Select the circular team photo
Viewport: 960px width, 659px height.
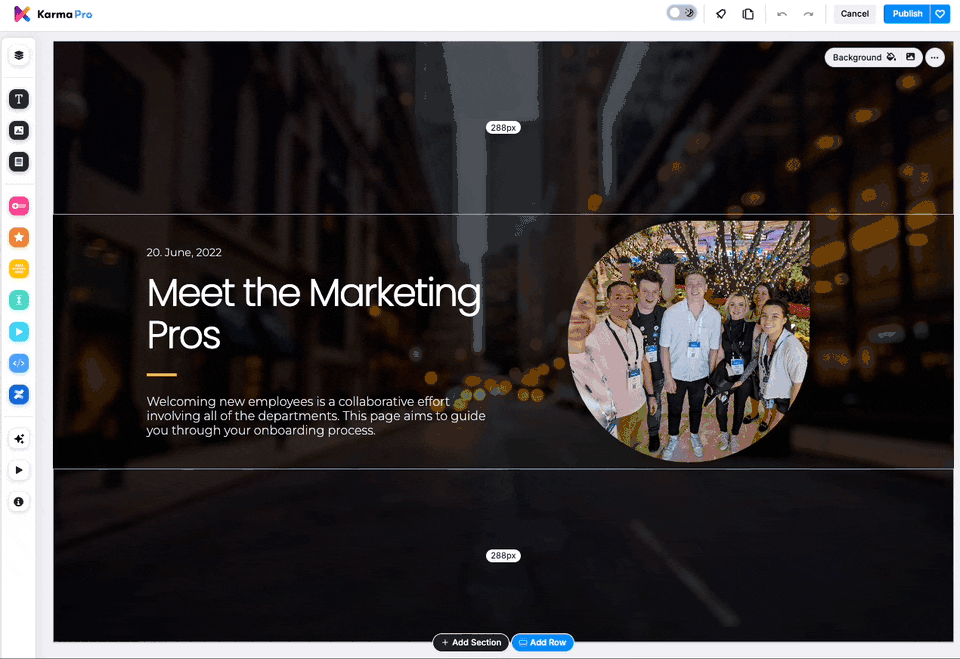[x=688, y=342]
